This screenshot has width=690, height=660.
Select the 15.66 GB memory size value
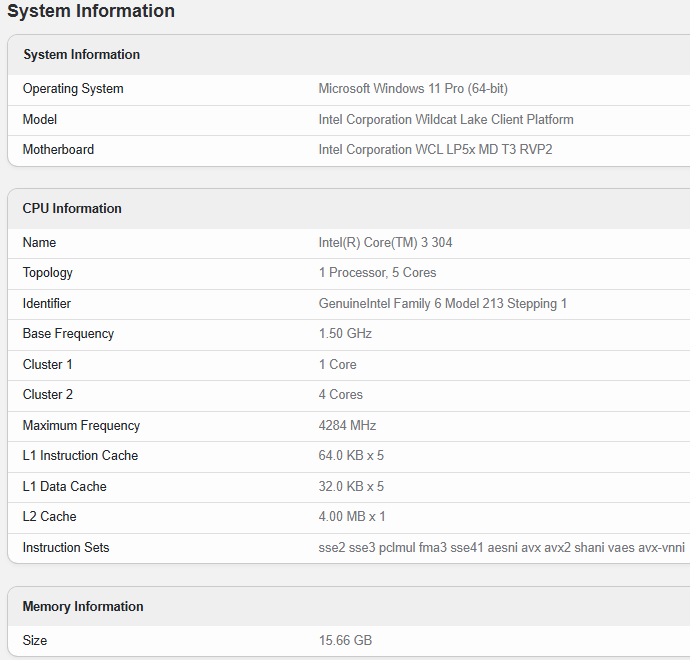345,641
